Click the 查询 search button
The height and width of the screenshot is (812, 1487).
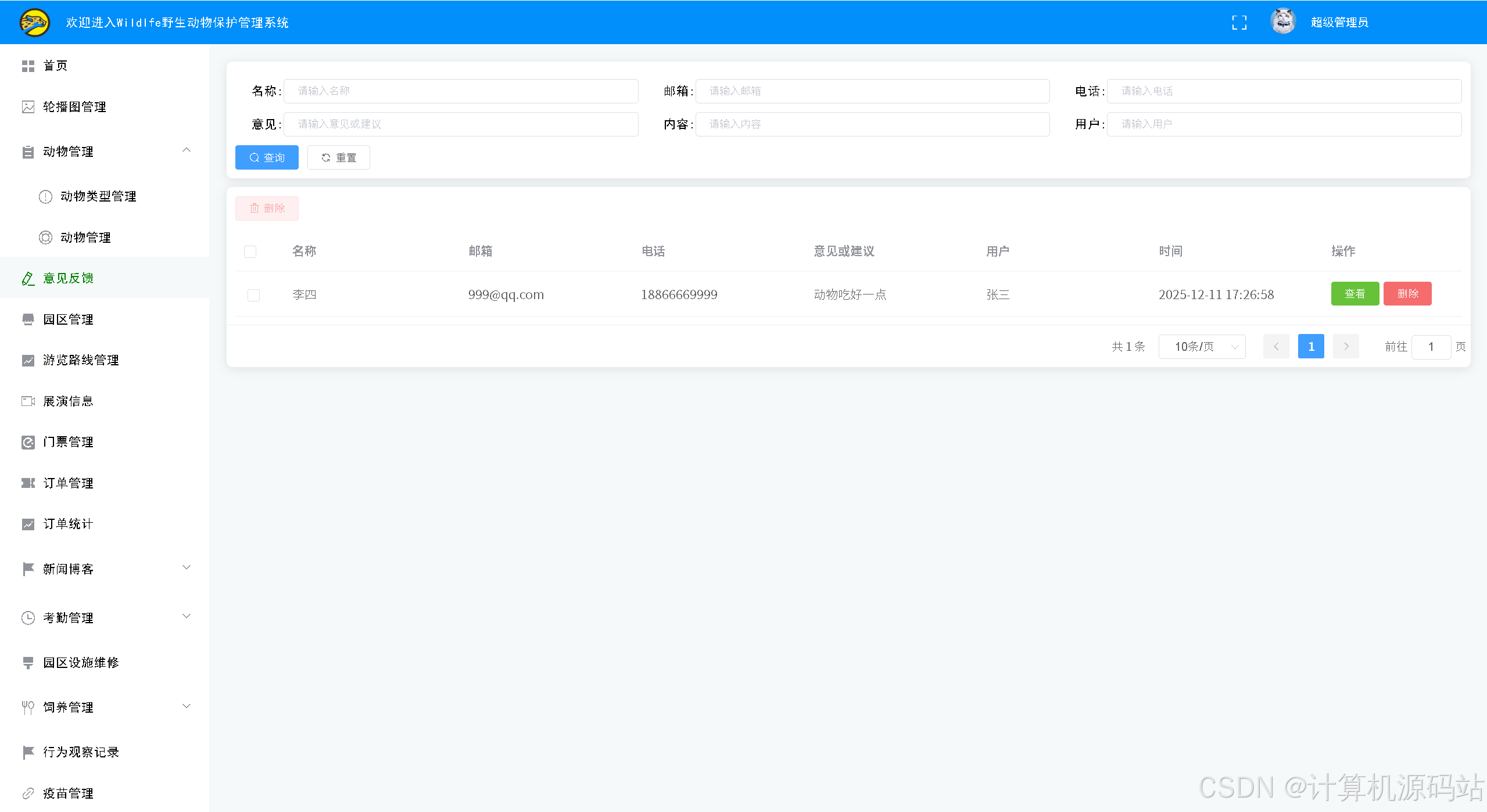[267, 157]
